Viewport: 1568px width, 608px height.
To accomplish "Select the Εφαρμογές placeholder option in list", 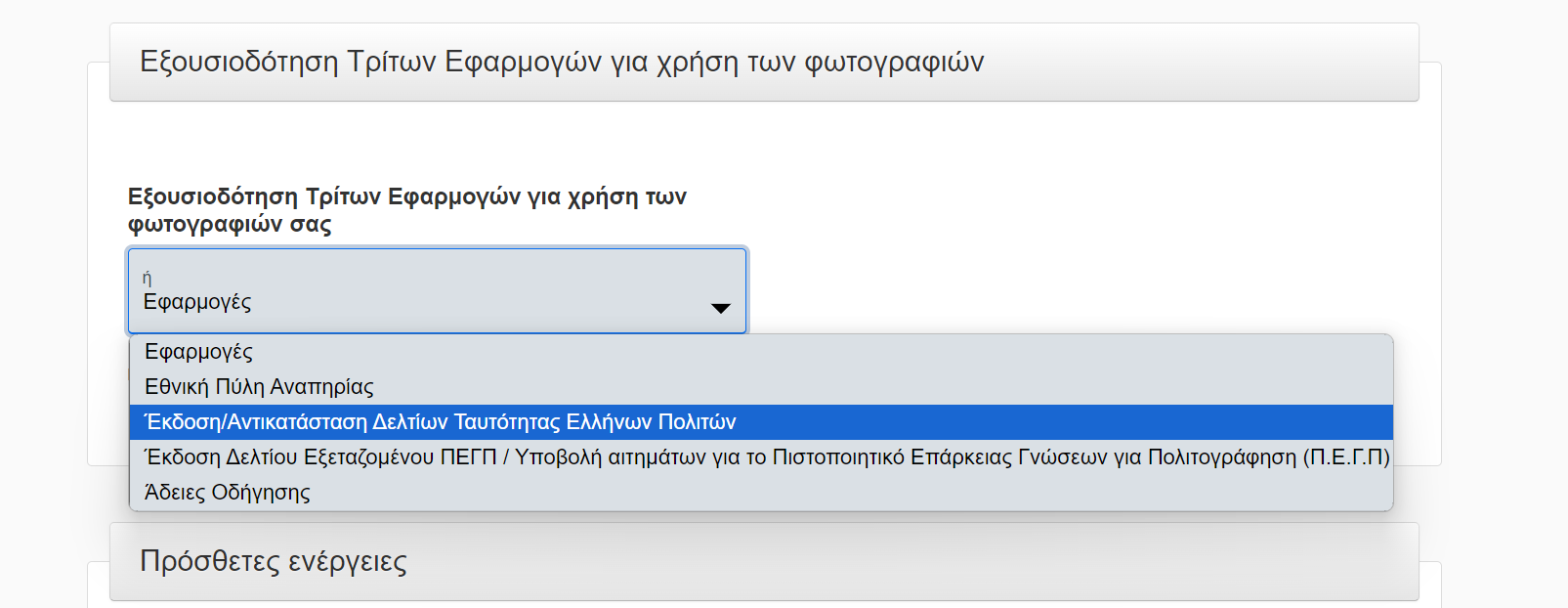I will coord(761,352).
